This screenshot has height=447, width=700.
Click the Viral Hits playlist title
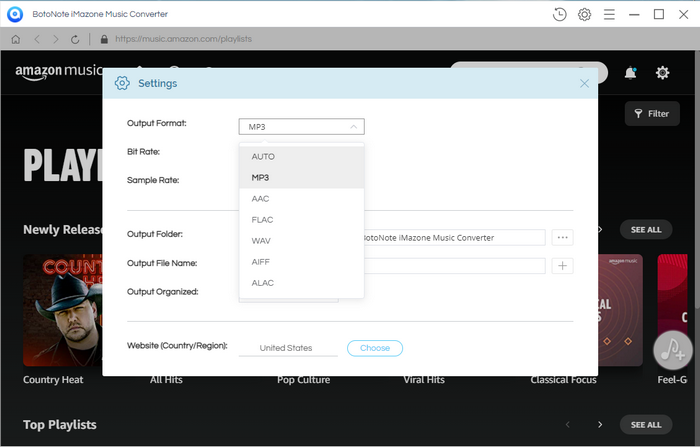[x=424, y=380]
